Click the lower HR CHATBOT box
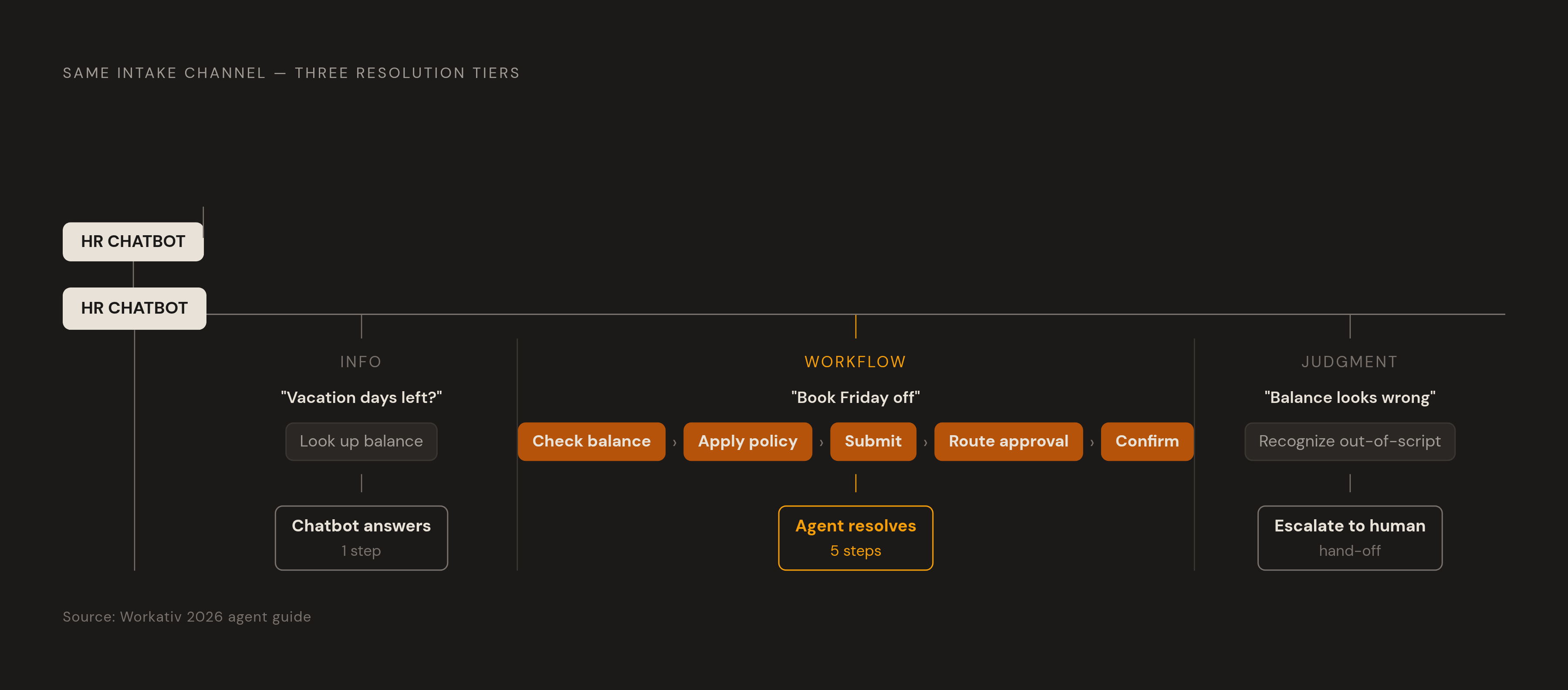The image size is (1568, 690). (x=134, y=308)
